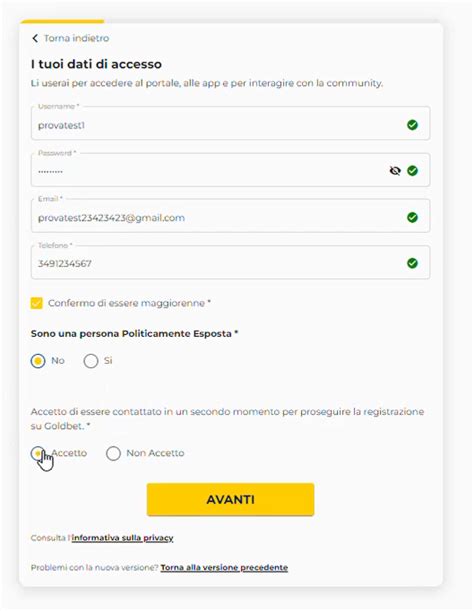This screenshot has height=611, width=474.
Task: Click the yellow AVANTI button
Action: [x=230, y=499]
